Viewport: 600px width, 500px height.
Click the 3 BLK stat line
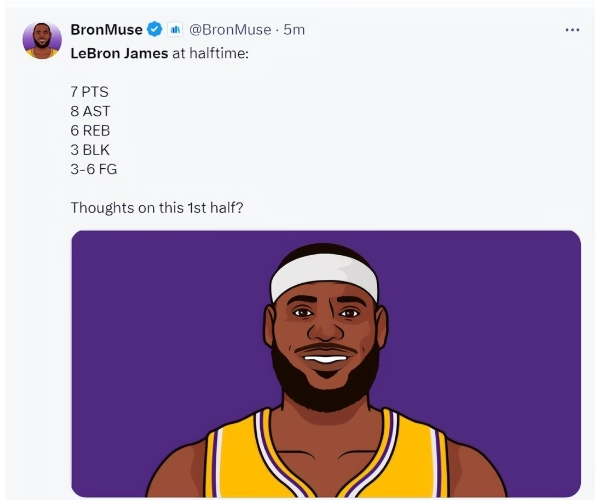tap(90, 150)
